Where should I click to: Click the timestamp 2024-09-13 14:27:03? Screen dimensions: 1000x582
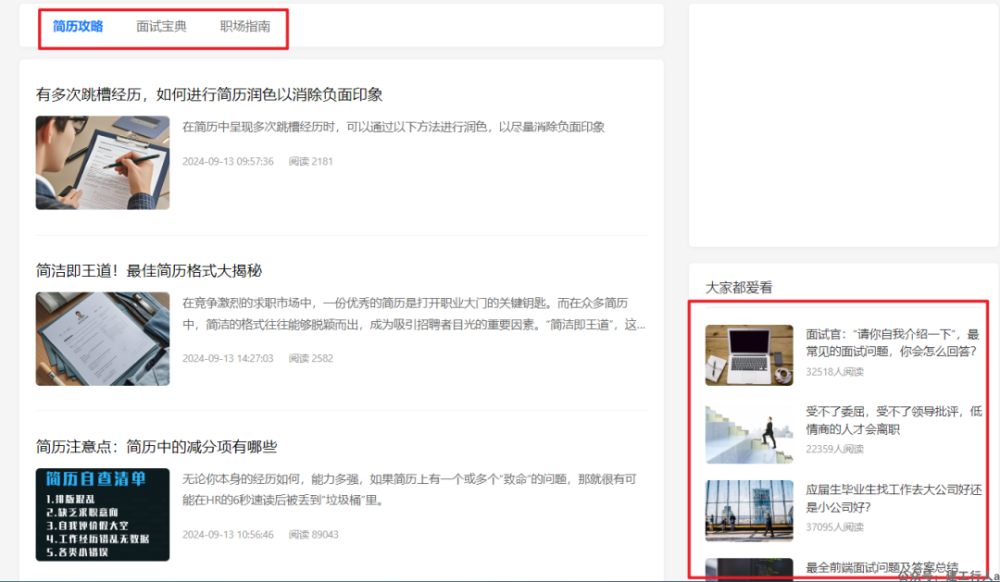point(228,358)
